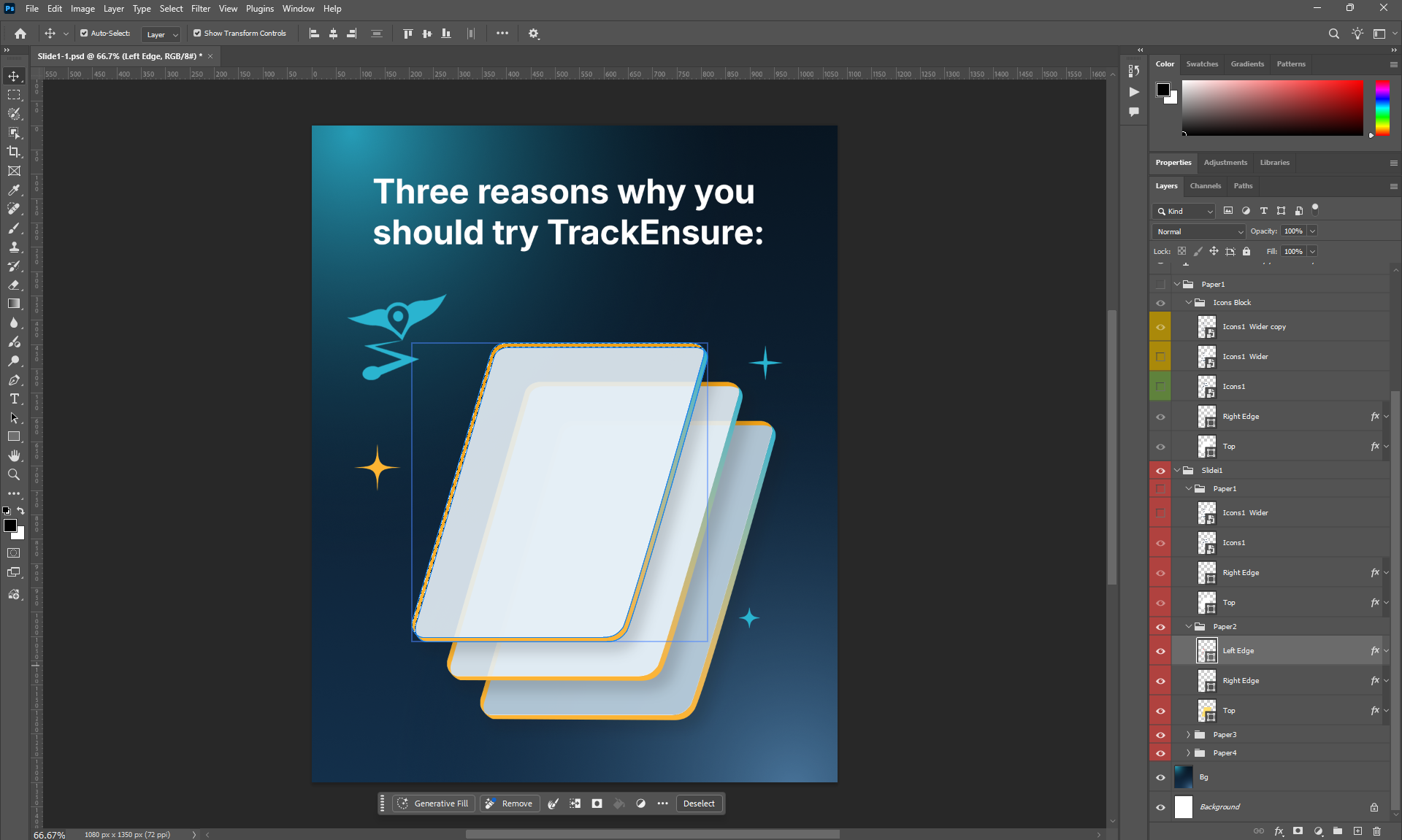Toggle visibility of the Slide1 group
This screenshot has height=840, width=1402.
1160,471
